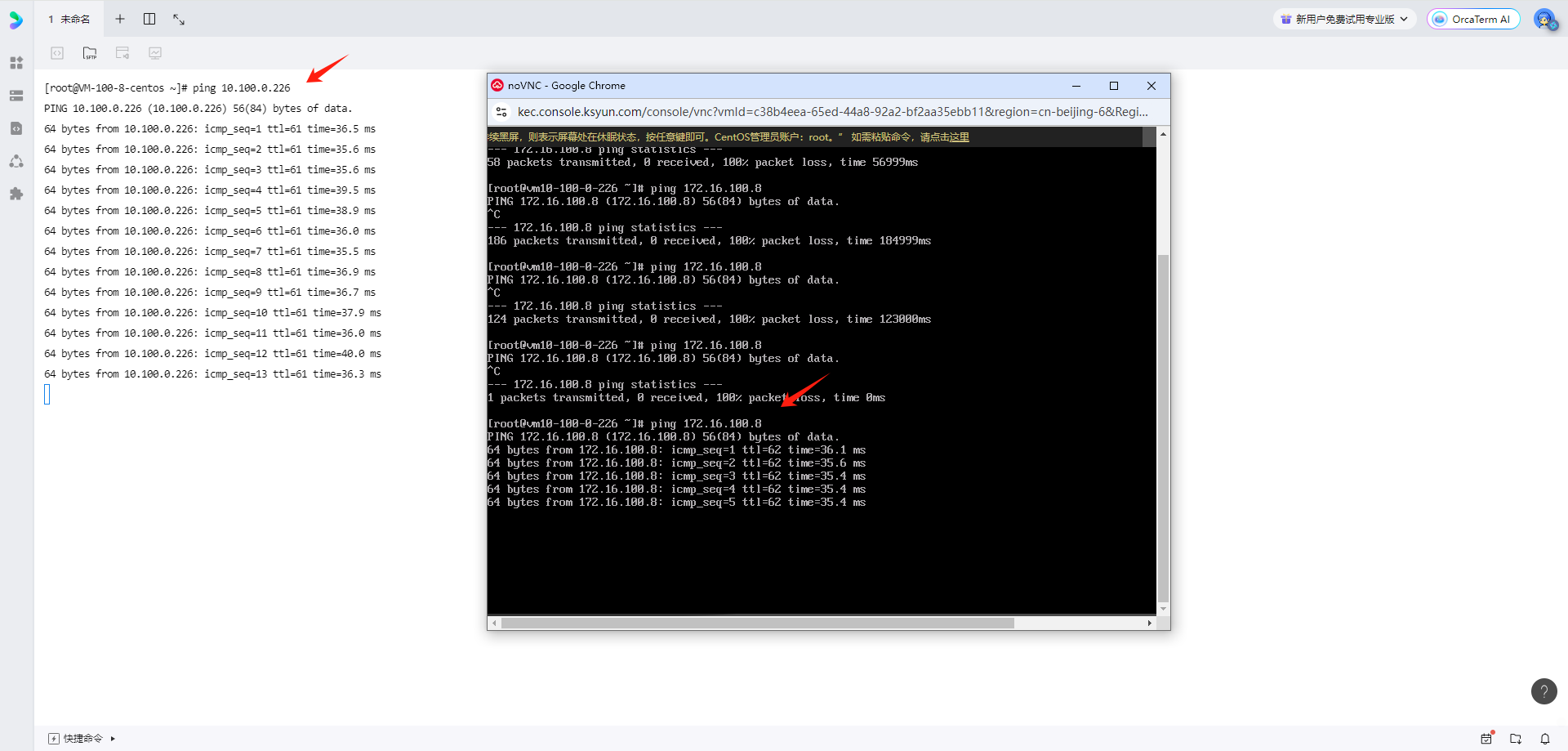Open the user avatar menu
Screen dimensions: 1568x751
point(1544,19)
